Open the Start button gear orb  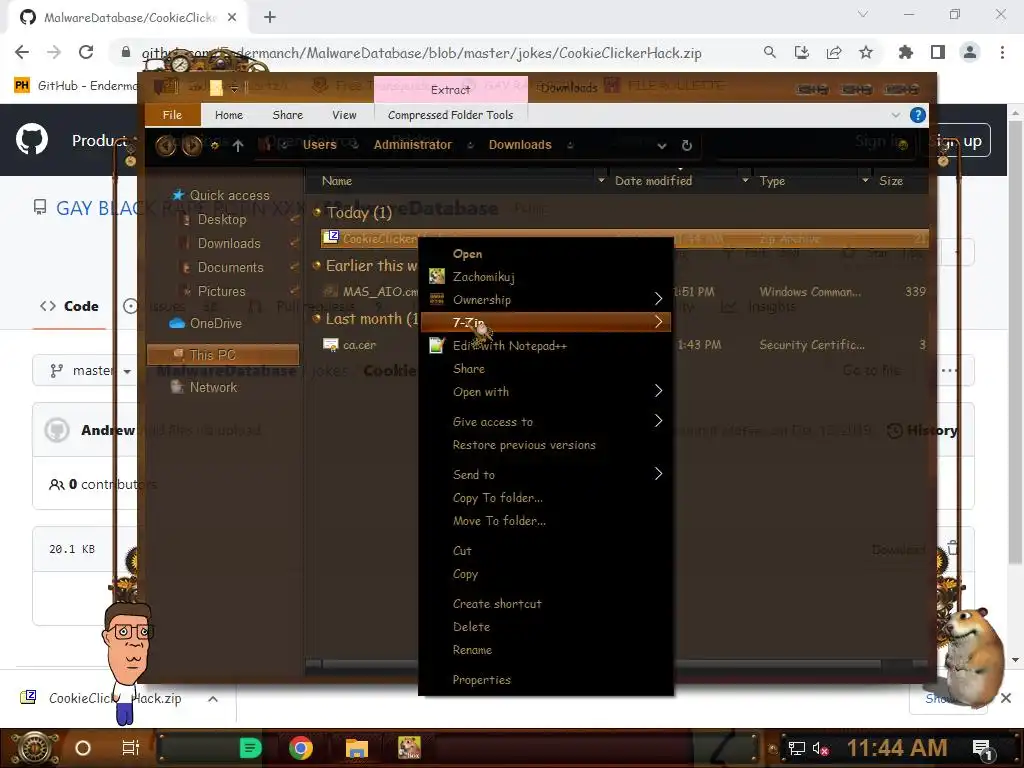(34, 748)
